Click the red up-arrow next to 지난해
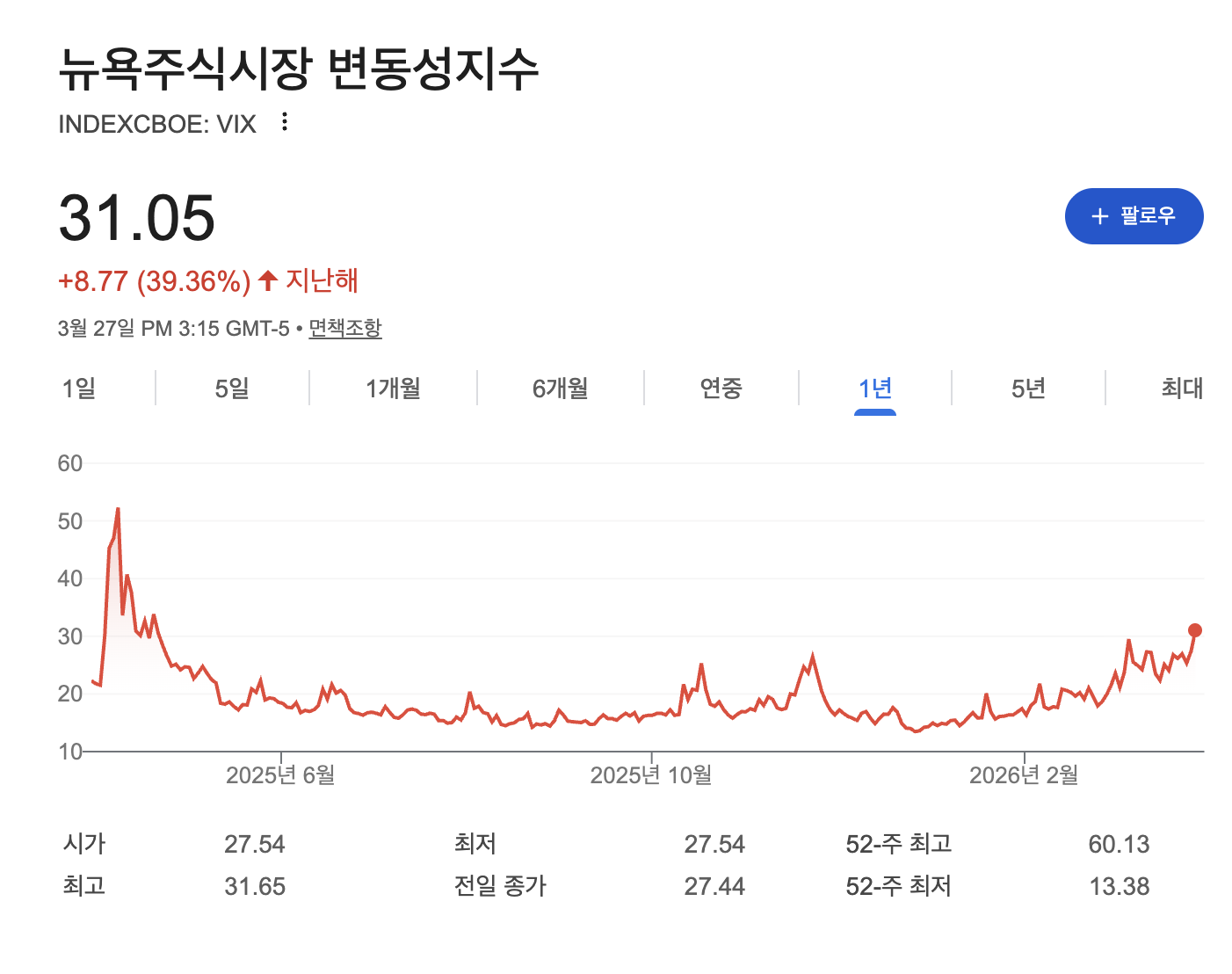Screen dimensions: 1232x974 coord(268,281)
